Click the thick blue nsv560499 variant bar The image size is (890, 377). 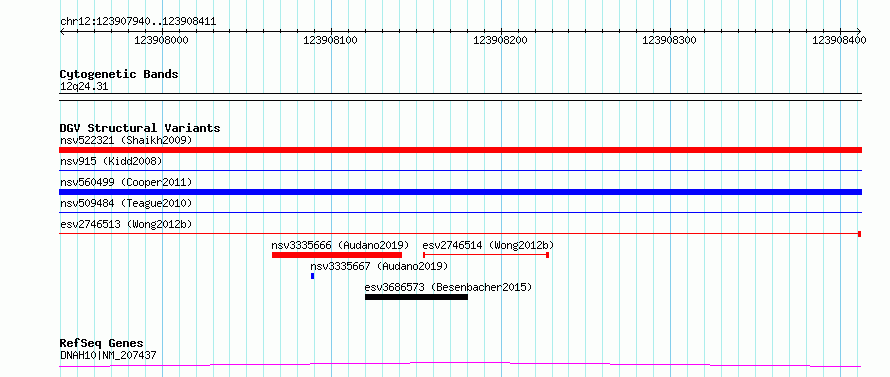click(x=460, y=192)
